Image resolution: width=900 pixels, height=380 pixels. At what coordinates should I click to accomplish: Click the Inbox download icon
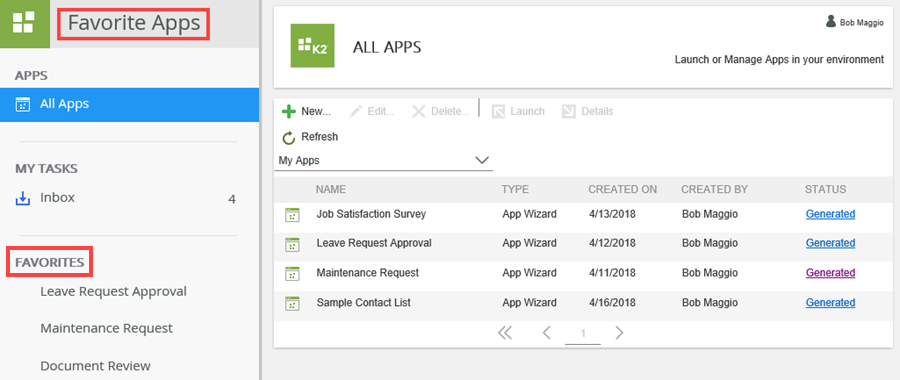click(22, 199)
